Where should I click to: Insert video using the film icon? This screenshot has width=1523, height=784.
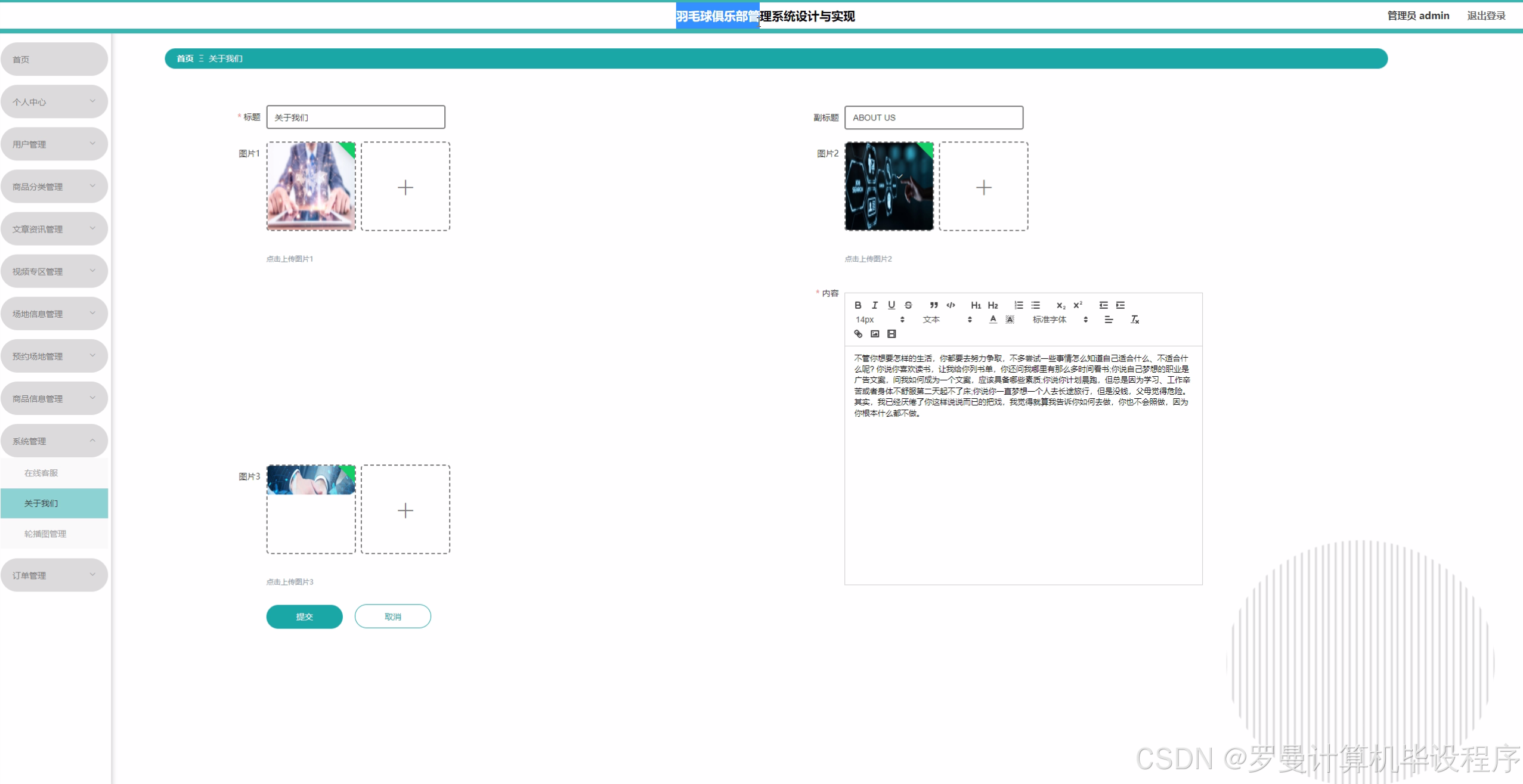(x=891, y=334)
